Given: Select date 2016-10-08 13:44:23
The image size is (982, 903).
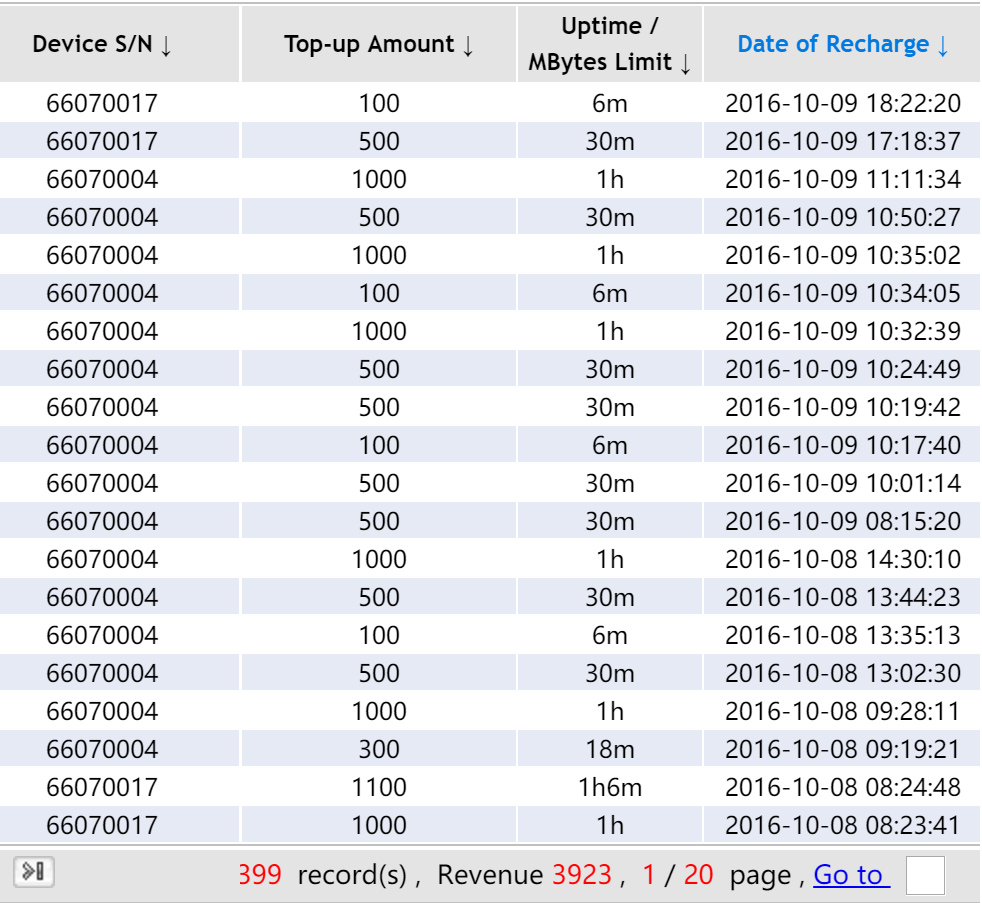Looking at the screenshot, I should pyautogui.click(x=842, y=597).
